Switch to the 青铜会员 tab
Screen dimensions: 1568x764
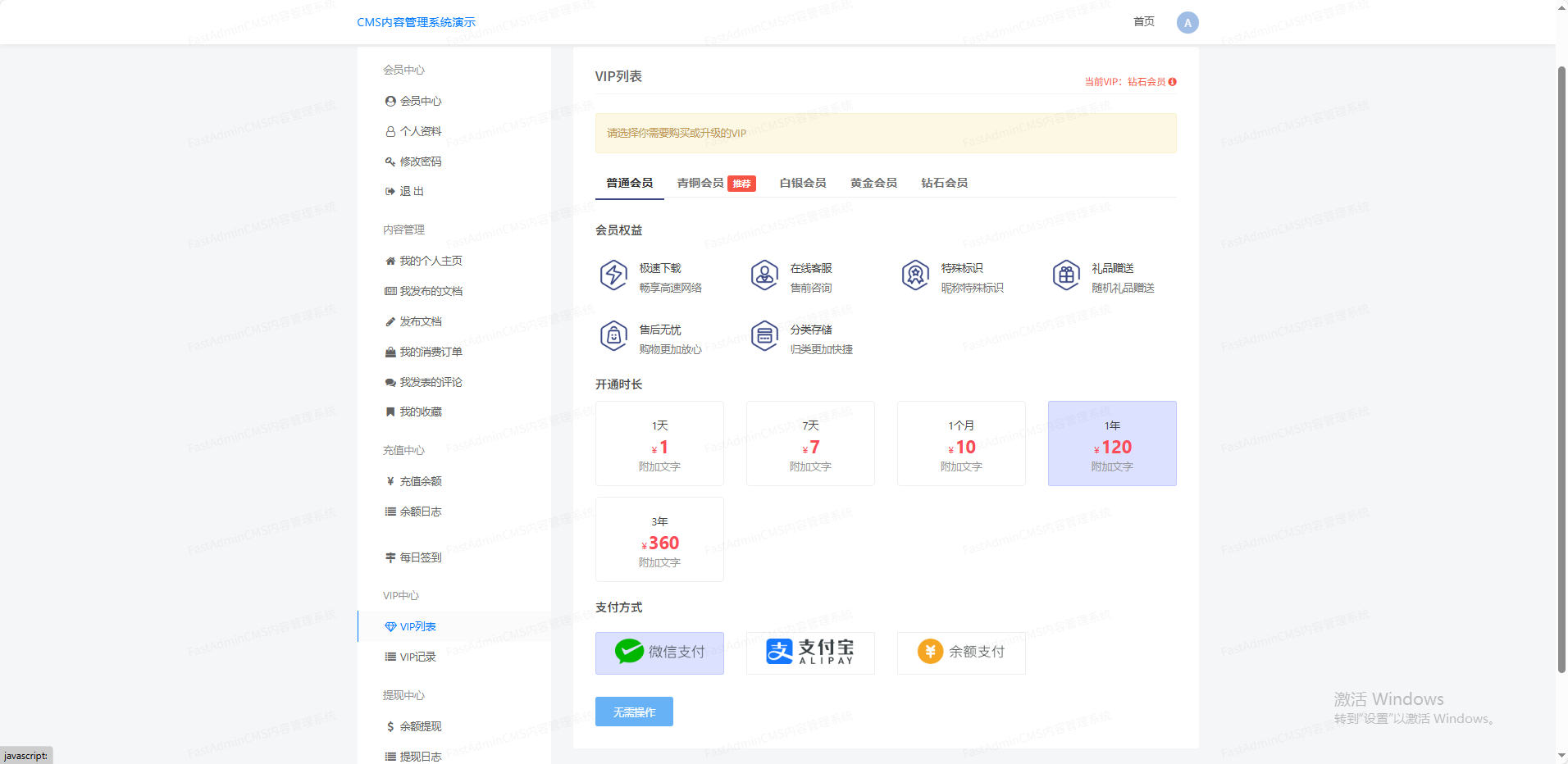[x=700, y=183]
